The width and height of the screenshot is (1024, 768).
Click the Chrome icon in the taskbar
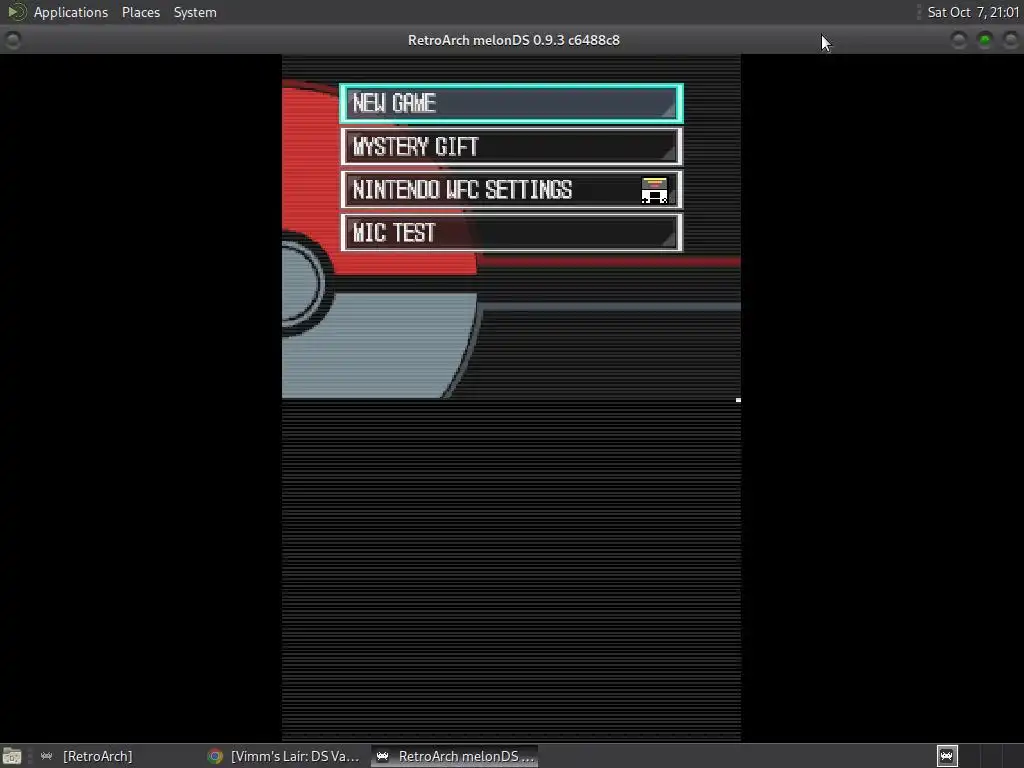click(x=215, y=756)
